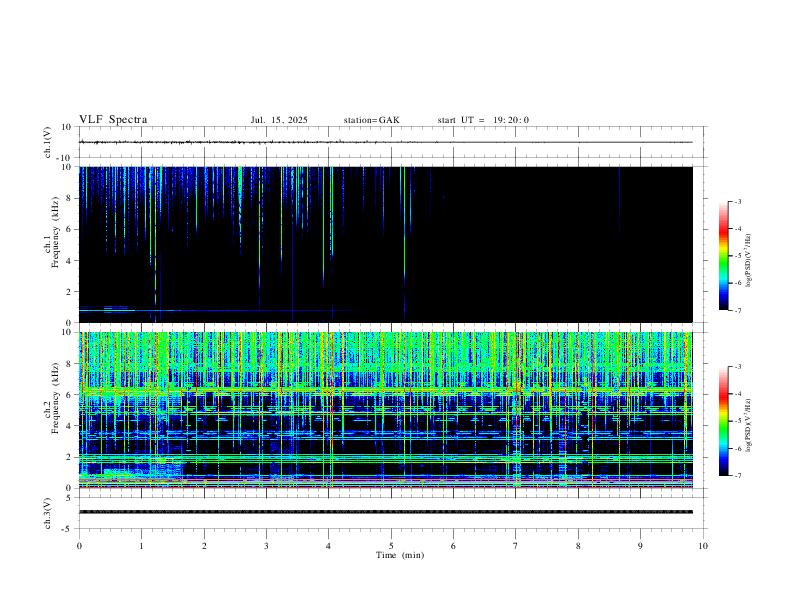Click time axis tick label "7"
Image resolution: width=792 pixels, height=612 pixels.
pos(516,546)
